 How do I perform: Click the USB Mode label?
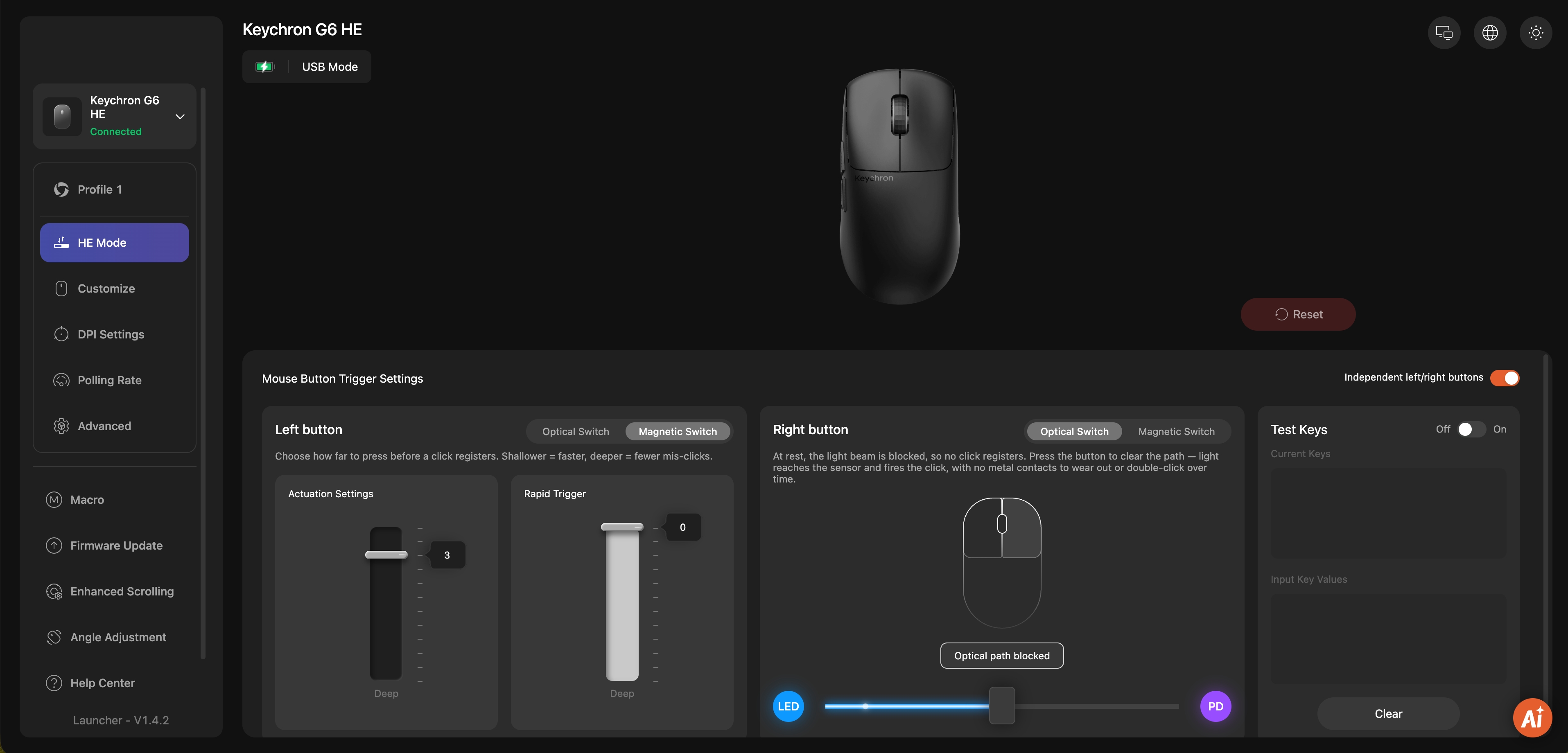[330, 67]
